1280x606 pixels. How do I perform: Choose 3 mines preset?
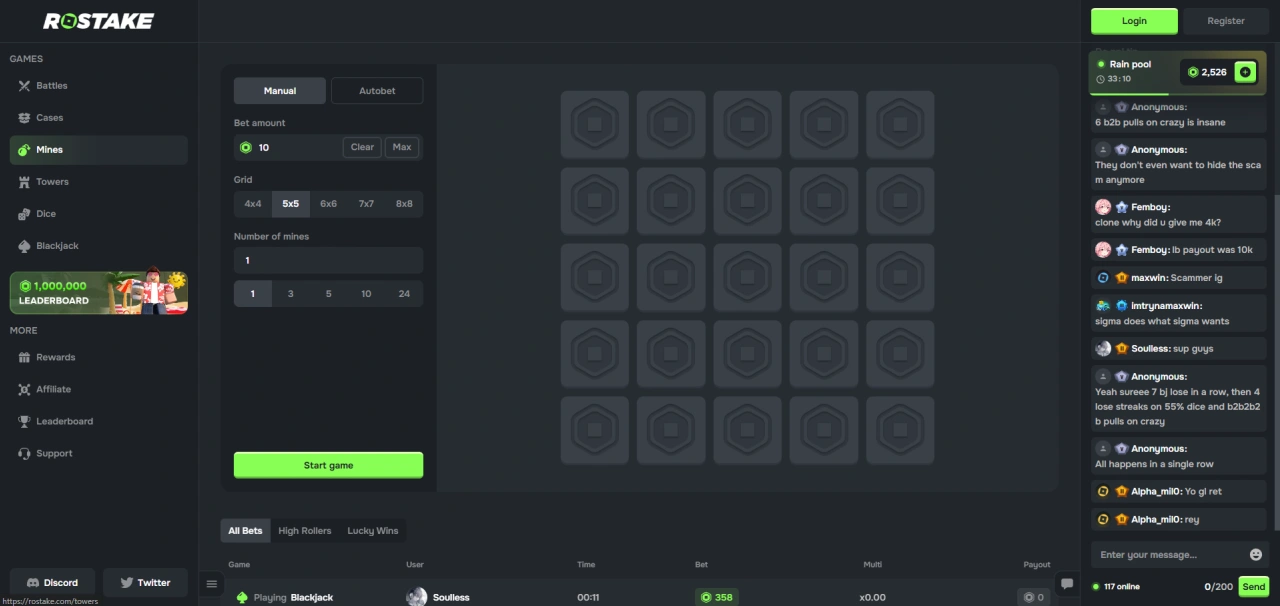pyautogui.click(x=291, y=294)
